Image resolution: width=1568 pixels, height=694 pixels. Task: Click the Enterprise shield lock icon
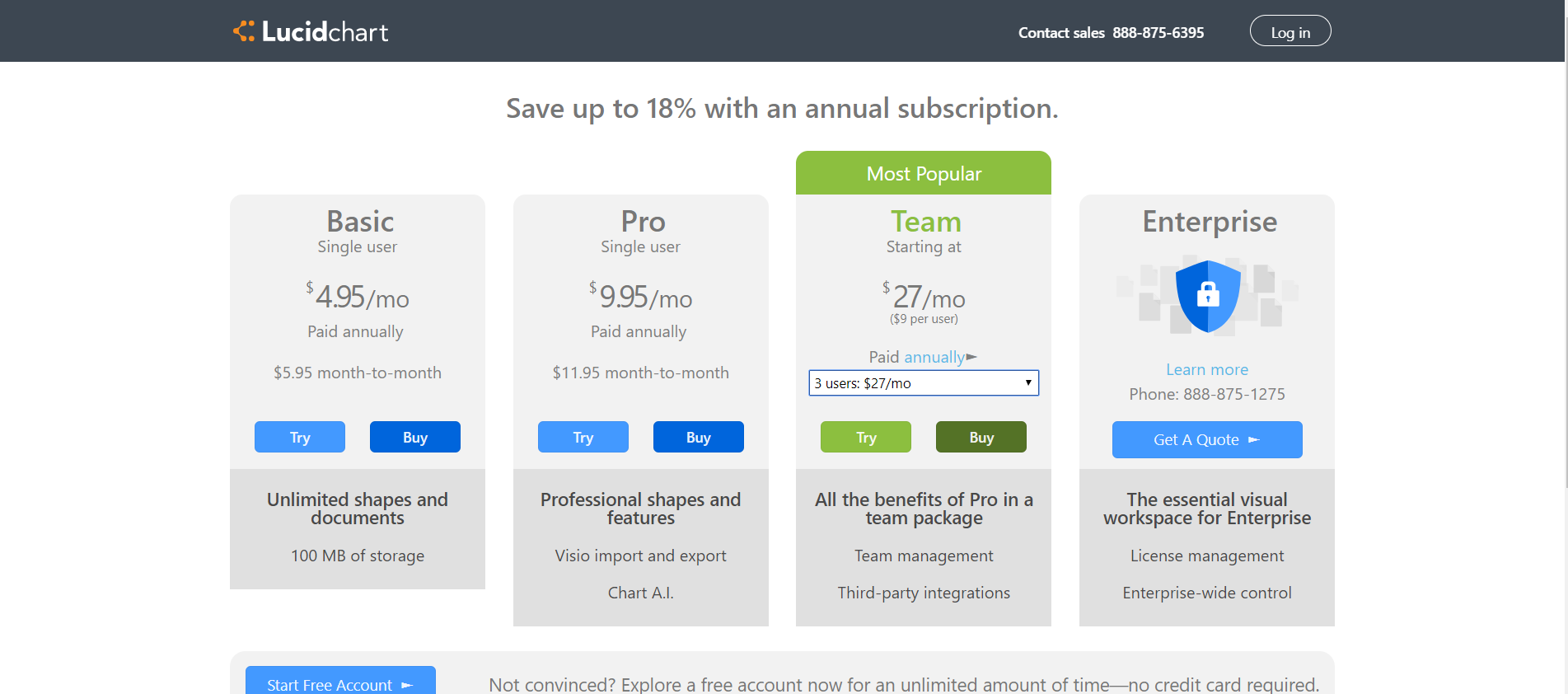coord(1208,295)
